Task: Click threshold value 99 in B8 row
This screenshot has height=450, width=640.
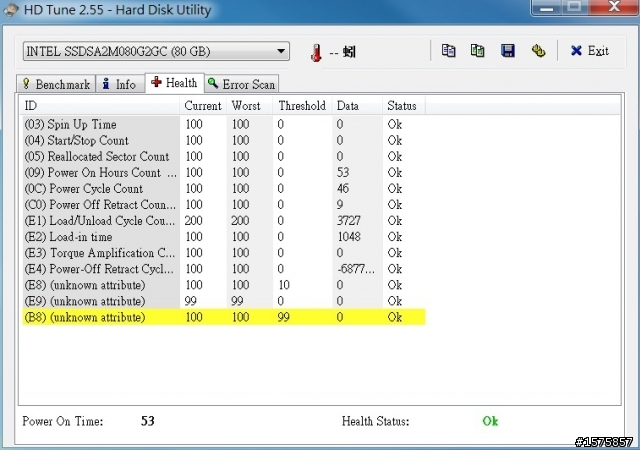Action: [284, 317]
